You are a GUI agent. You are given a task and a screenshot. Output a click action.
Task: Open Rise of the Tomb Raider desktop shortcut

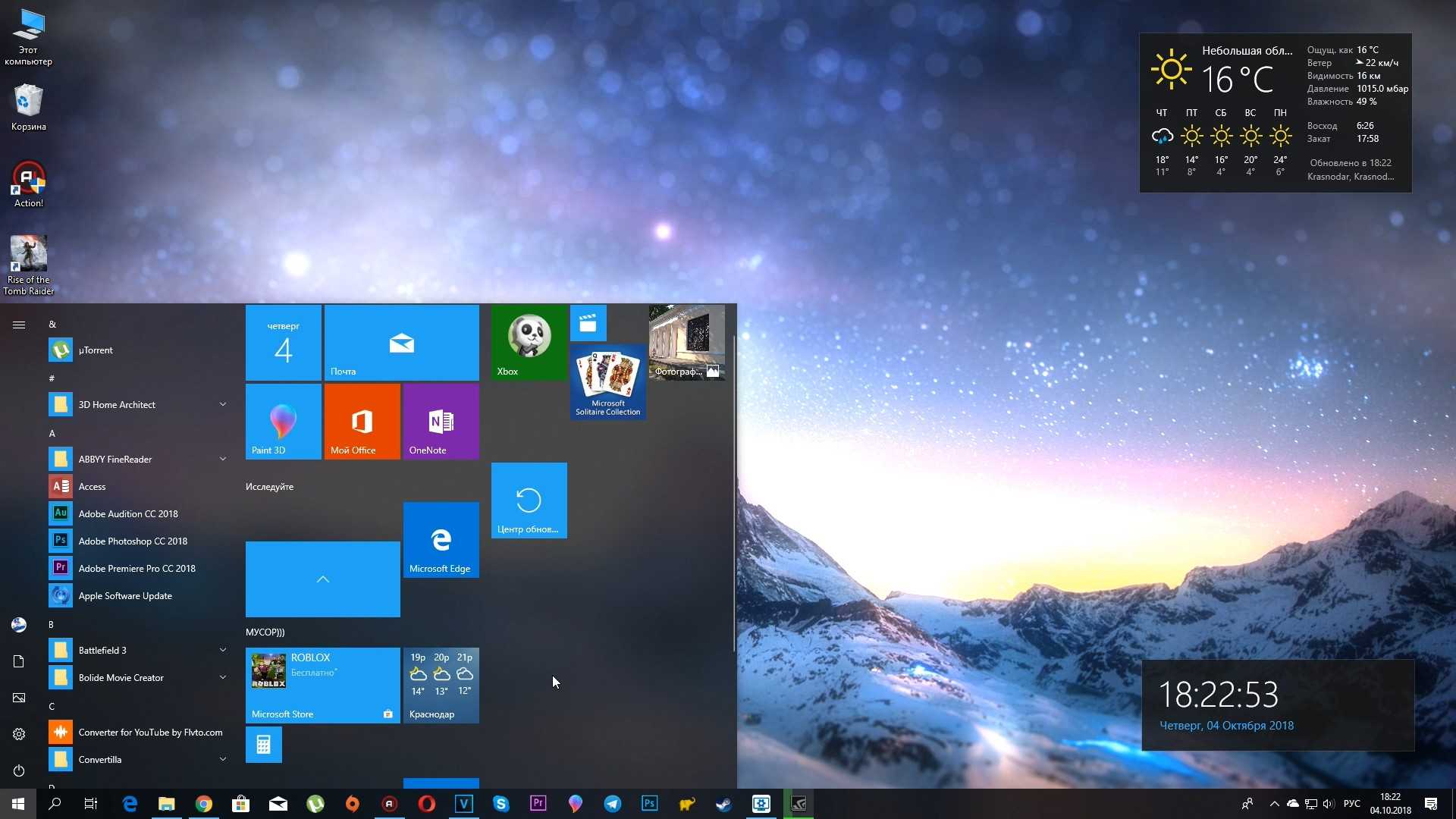pyautogui.click(x=29, y=265)
